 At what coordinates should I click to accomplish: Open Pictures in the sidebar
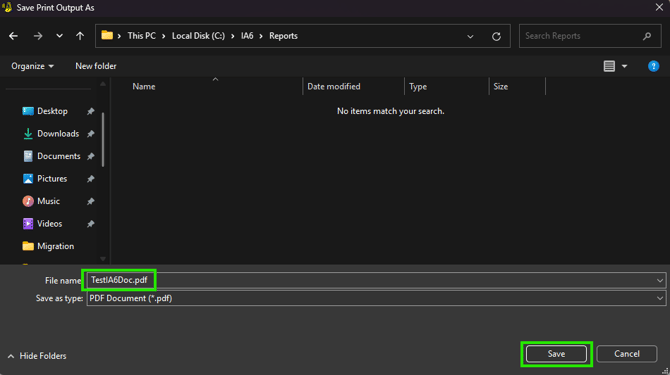(45, 179)
